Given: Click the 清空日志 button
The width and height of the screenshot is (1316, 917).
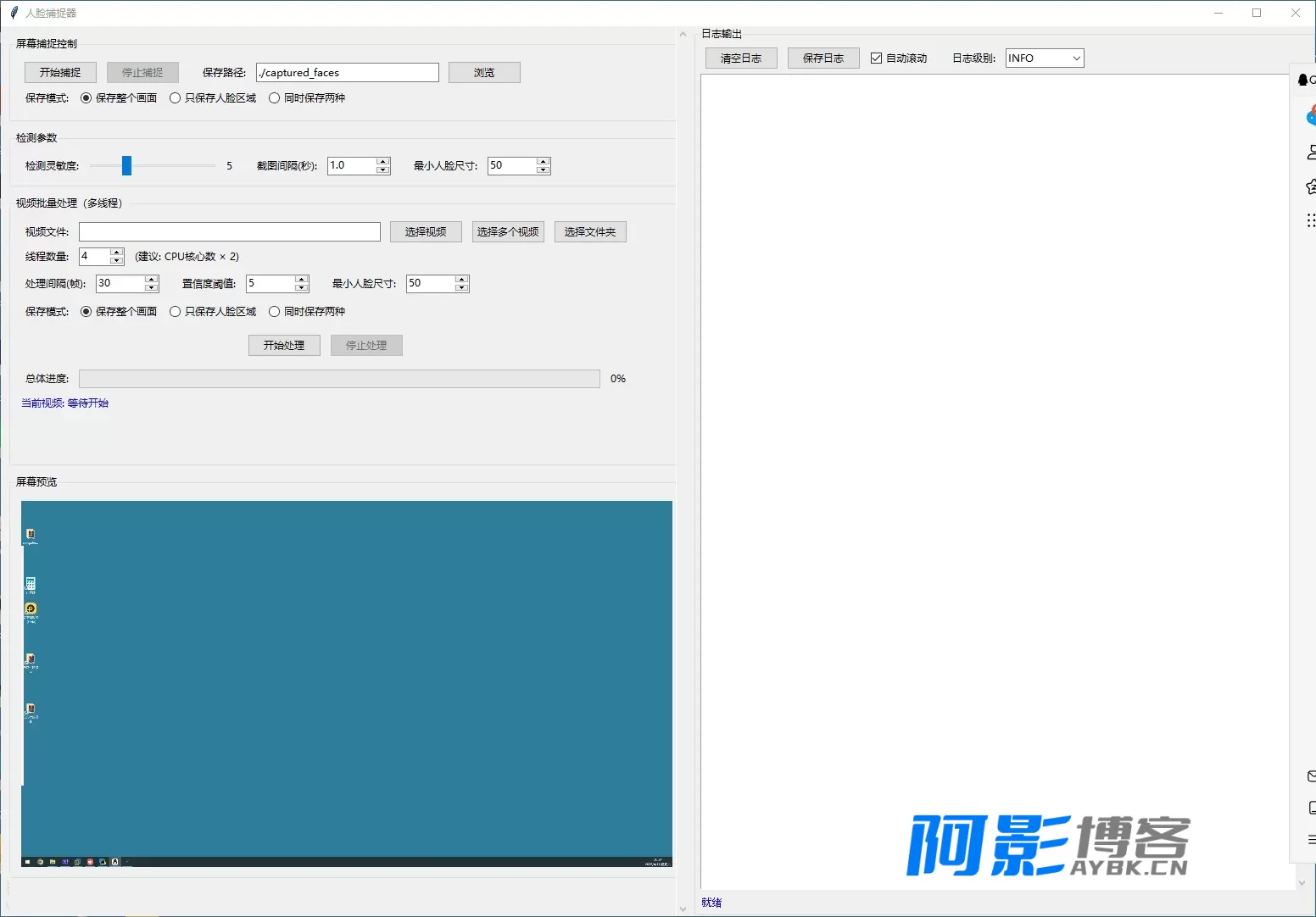Looking at the screenshot, I should coord(741,58).
